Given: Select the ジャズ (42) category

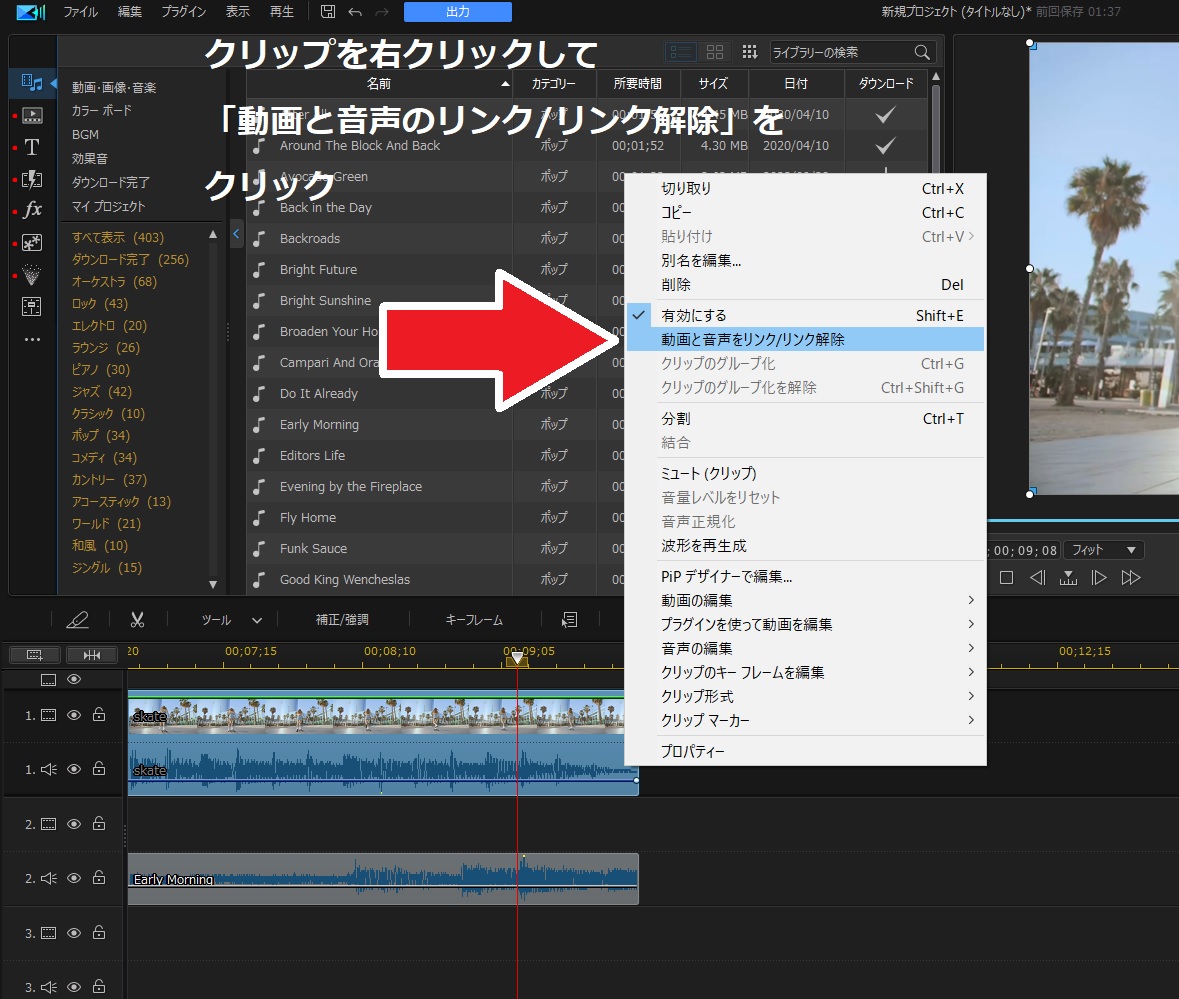Looking at the screenshot, I should click(102, 391).
